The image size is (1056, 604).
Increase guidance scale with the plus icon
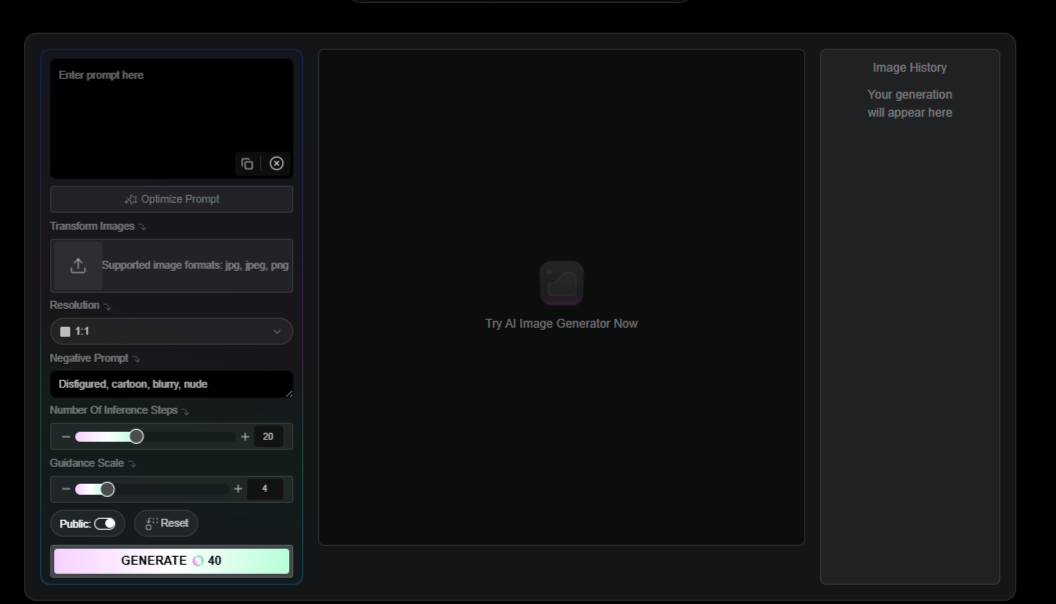coord(238,489)
